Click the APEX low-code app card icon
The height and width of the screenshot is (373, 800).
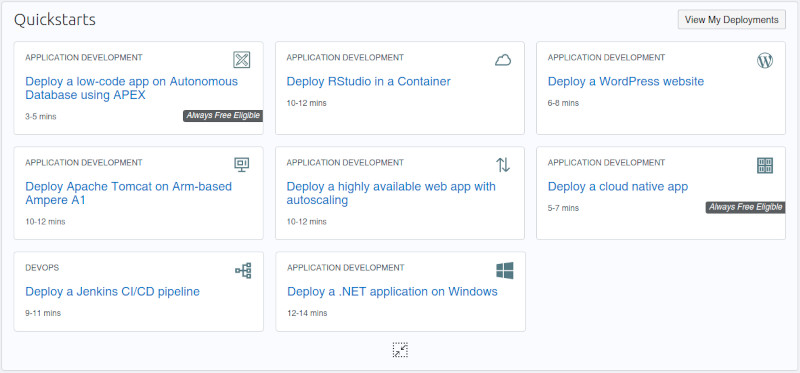(241, 60)
